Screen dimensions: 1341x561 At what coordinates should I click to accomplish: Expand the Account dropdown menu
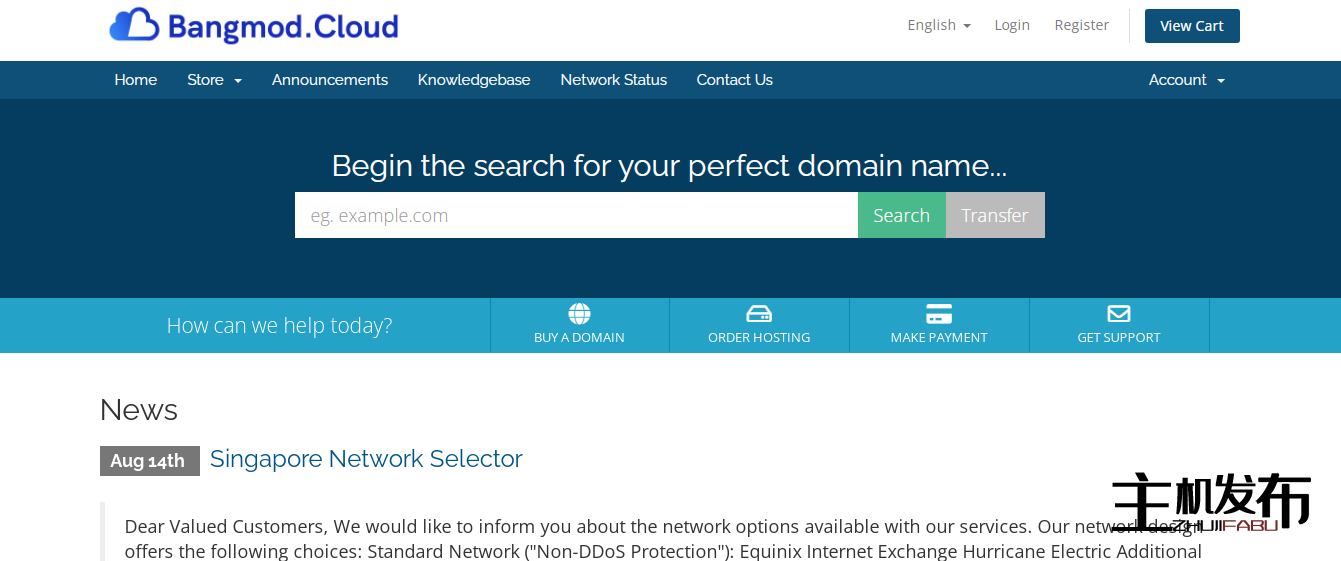click(x=1186, y=80)
